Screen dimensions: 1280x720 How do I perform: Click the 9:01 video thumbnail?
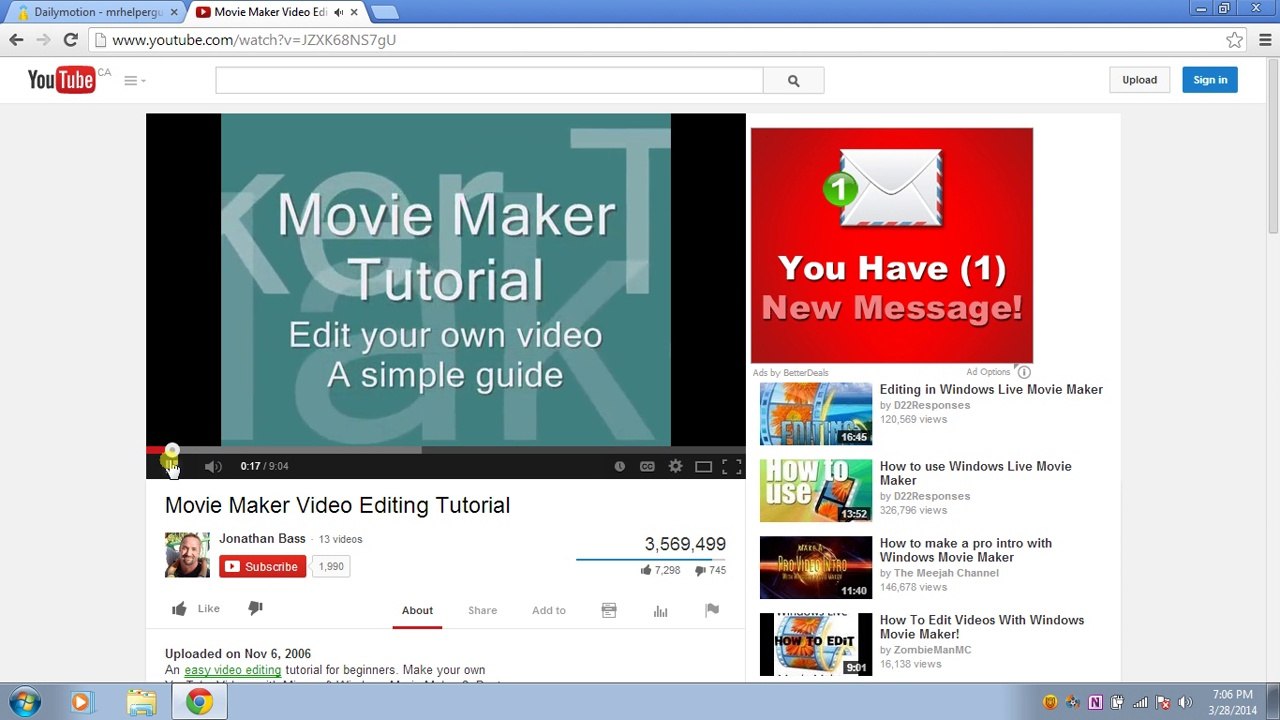816,645
